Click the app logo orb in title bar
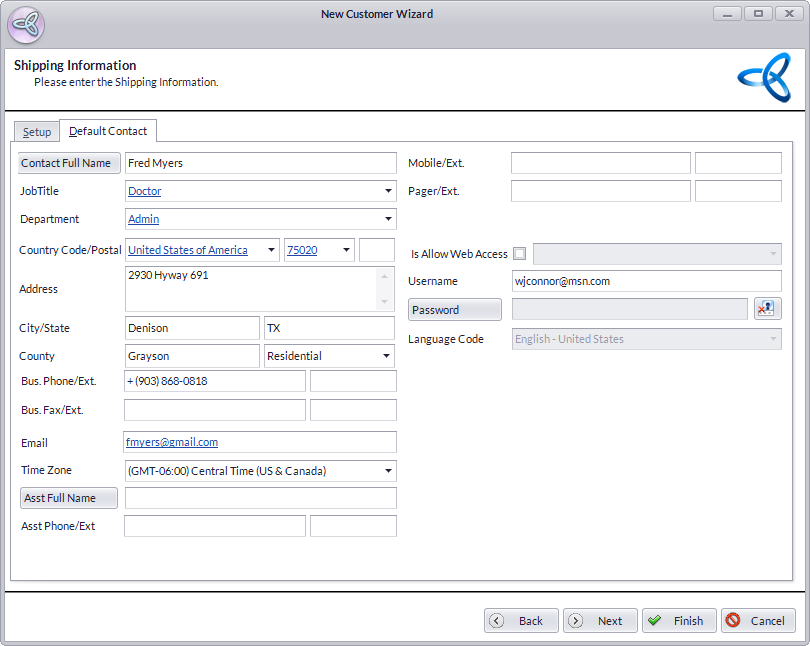Screen dimensions: 810x646 pos(26,24)
